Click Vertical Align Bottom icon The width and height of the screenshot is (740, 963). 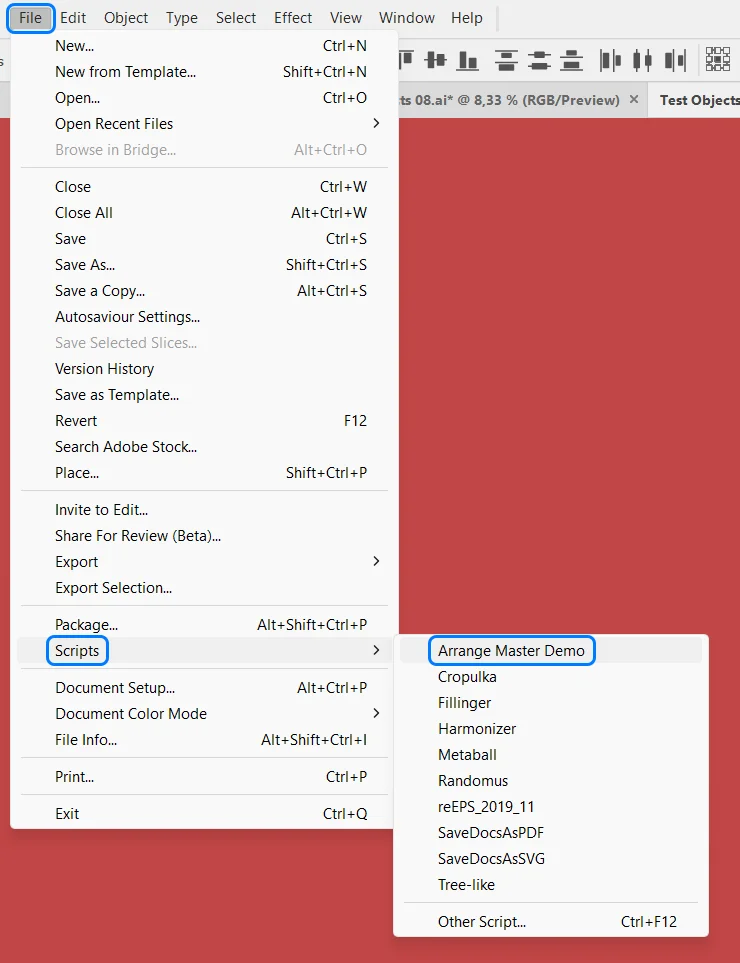[470, 60]
